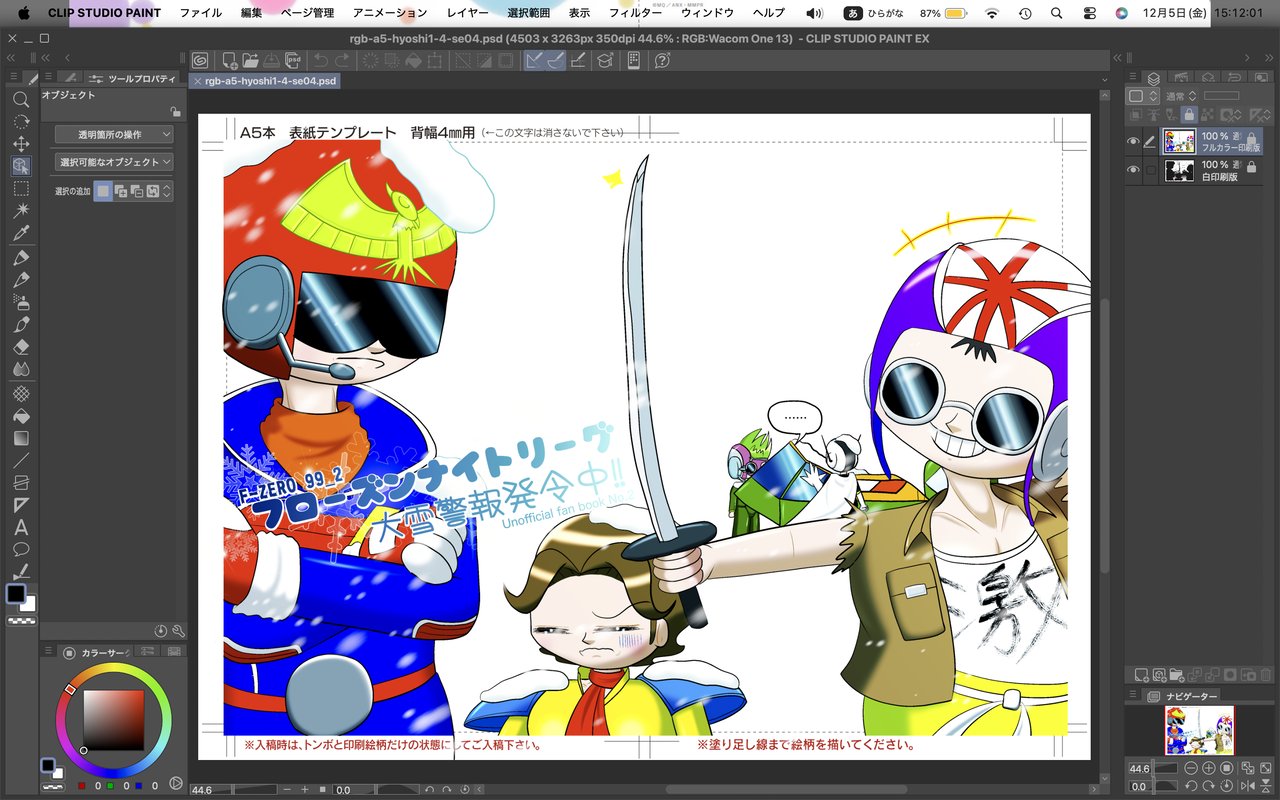Hide the フルカラー印刷版 layer

(1133, 142)
